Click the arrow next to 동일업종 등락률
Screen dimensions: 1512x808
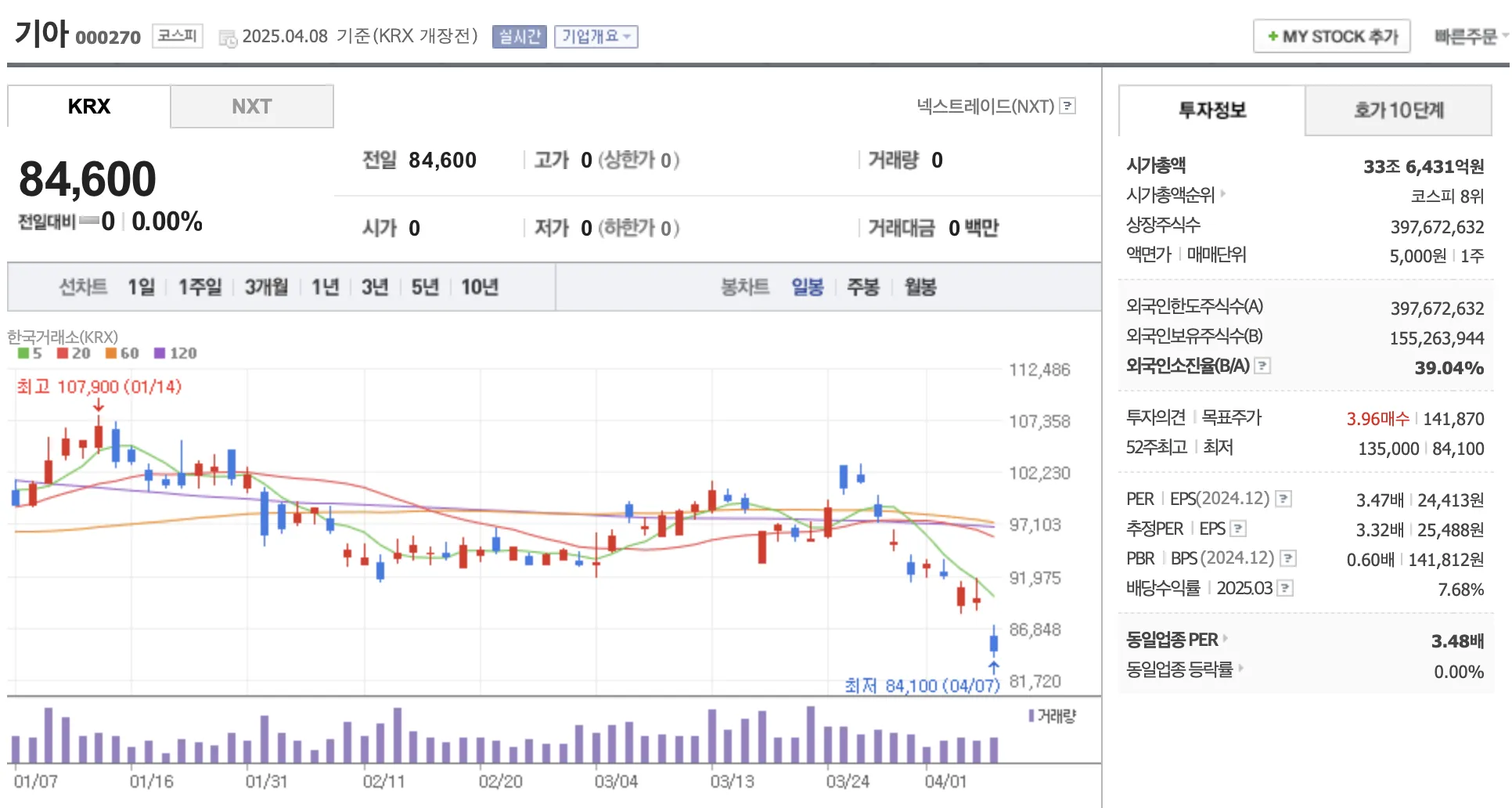tap(1241, 668)
